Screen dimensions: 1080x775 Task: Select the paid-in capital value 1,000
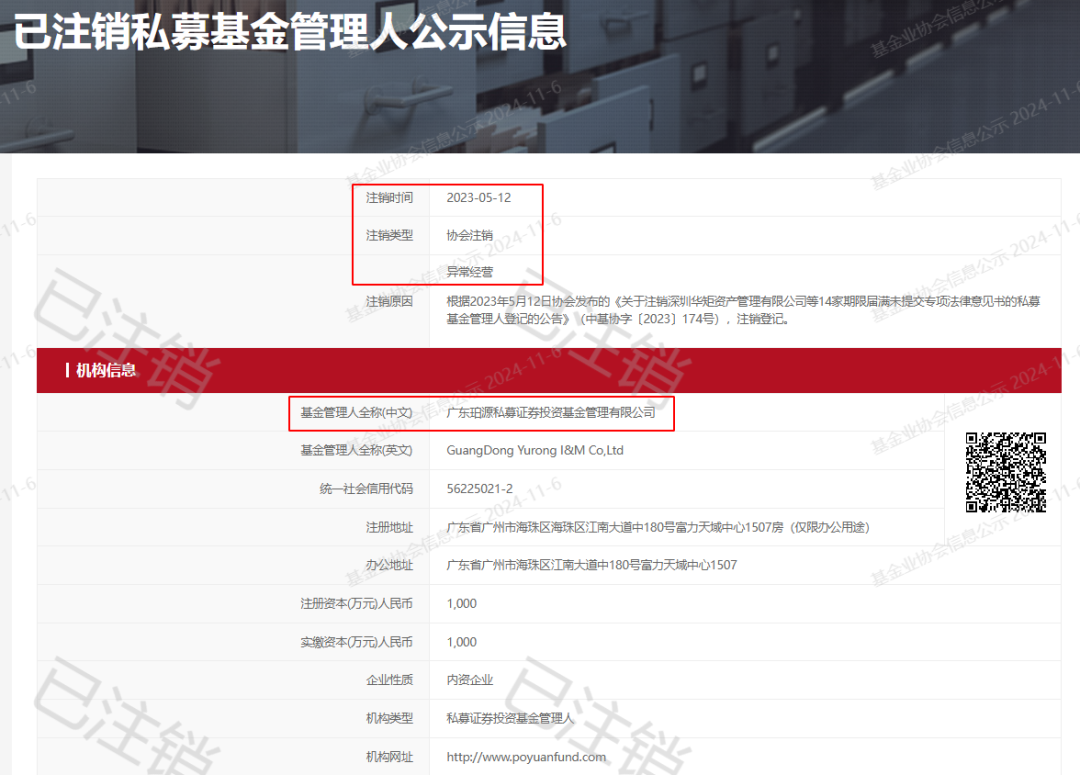click(x=461, y=642)
